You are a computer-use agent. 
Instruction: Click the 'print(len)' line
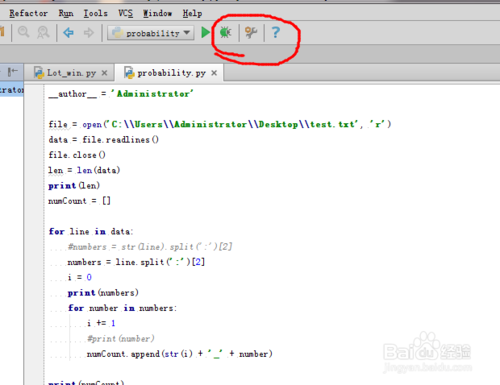(x=74, y=186)
